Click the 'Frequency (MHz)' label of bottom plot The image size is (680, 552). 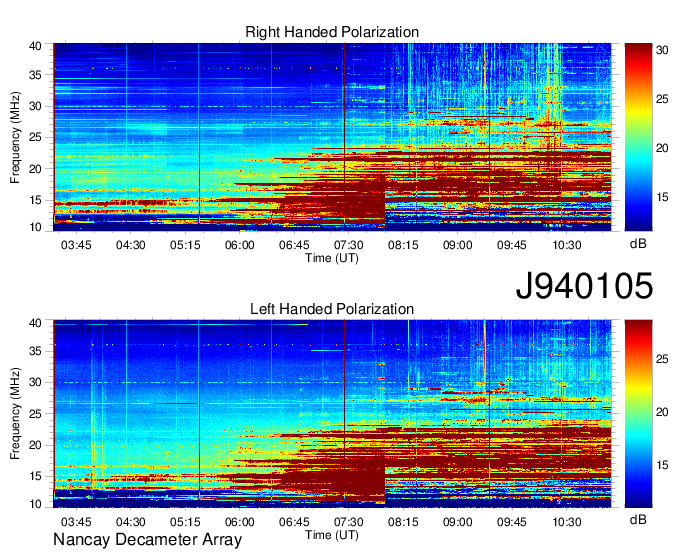[15, 414]
